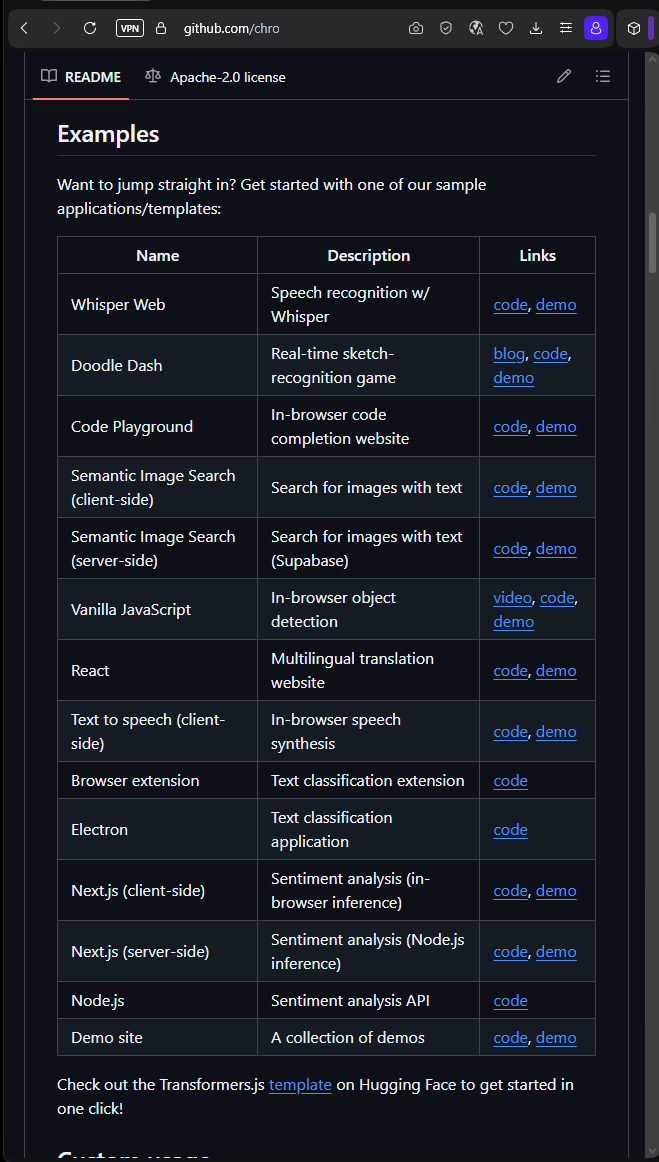Viewport: 659px width, 1162px height.
Task: Click the translate page icon
Action: pyautogui.click(x=476, y=29)
